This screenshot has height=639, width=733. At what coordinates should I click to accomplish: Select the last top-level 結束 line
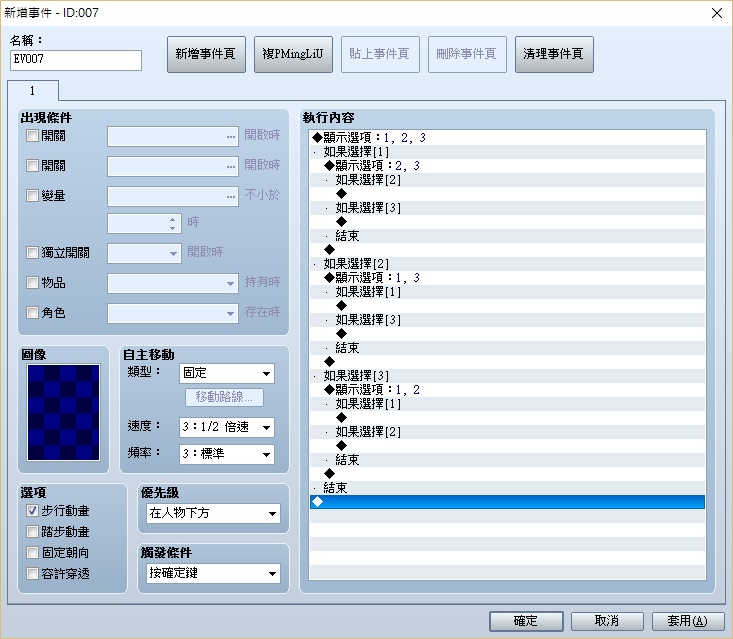507,488
